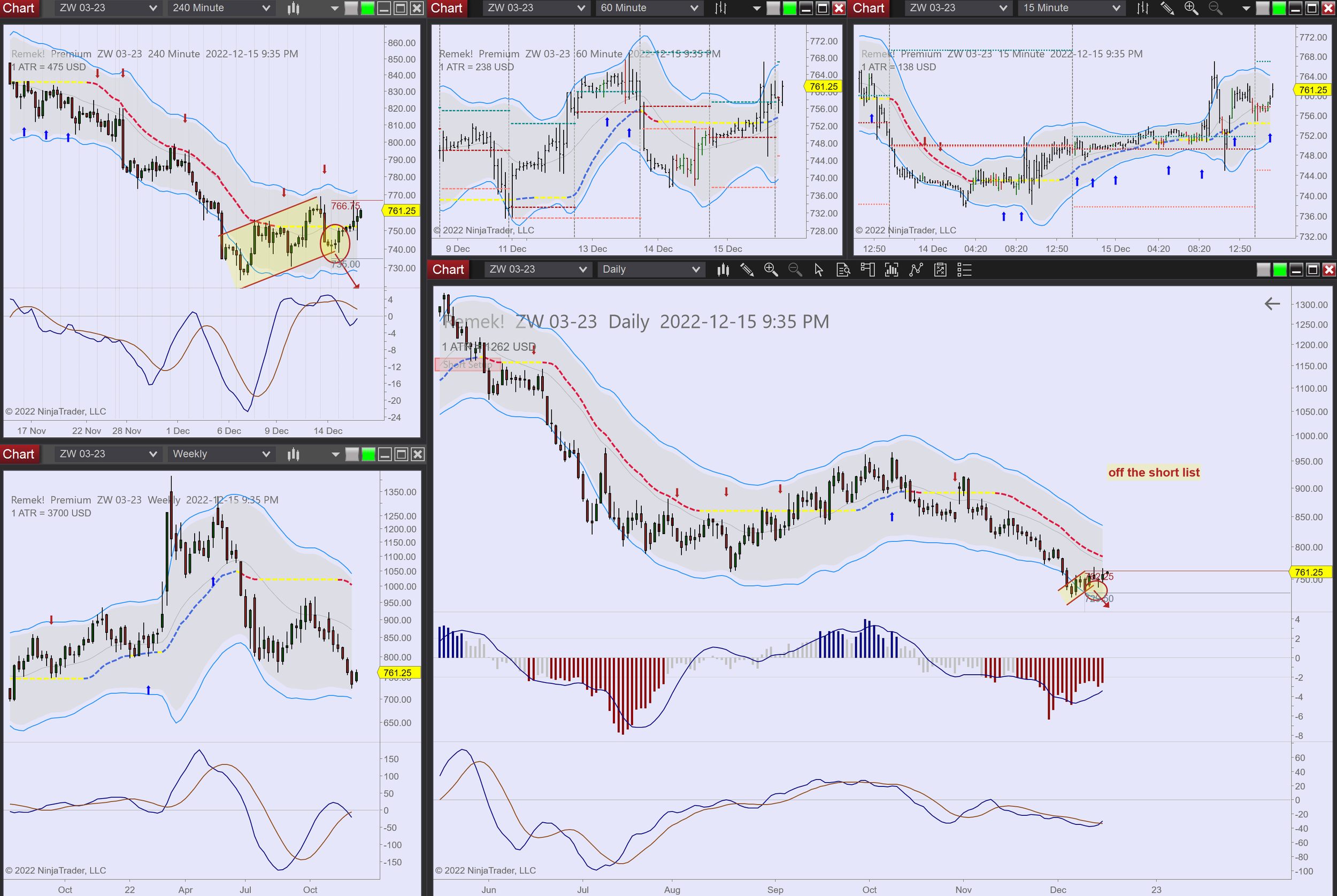The width and height of the screenshot is (1337, 896).
Task: Expand the Weekly interval selector
Action: tap(221, 454)
